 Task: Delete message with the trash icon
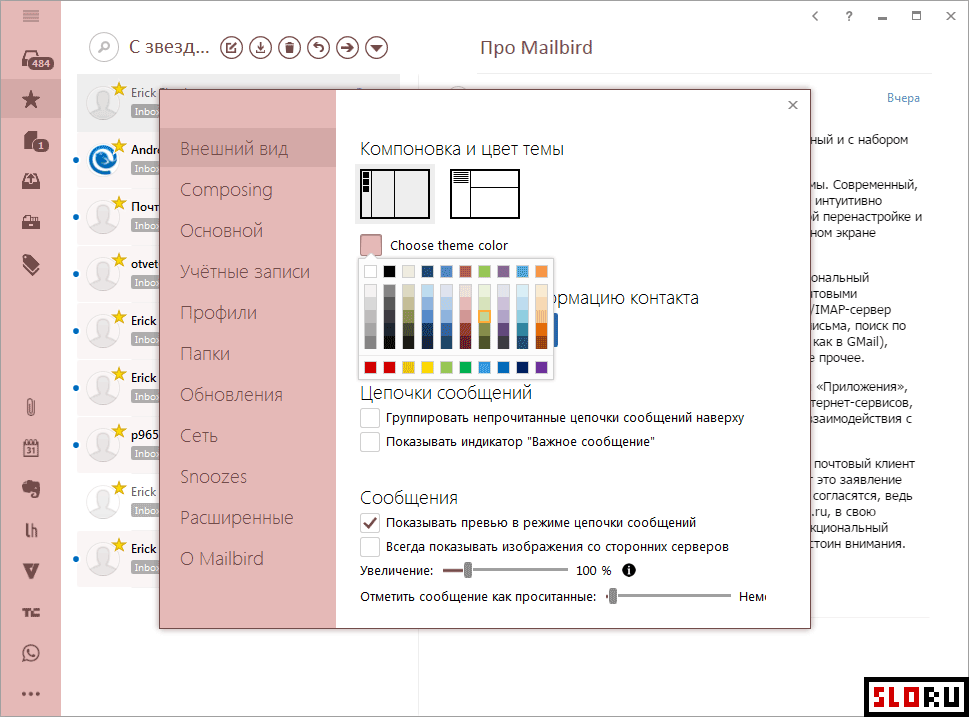click(x=289, y=47)
